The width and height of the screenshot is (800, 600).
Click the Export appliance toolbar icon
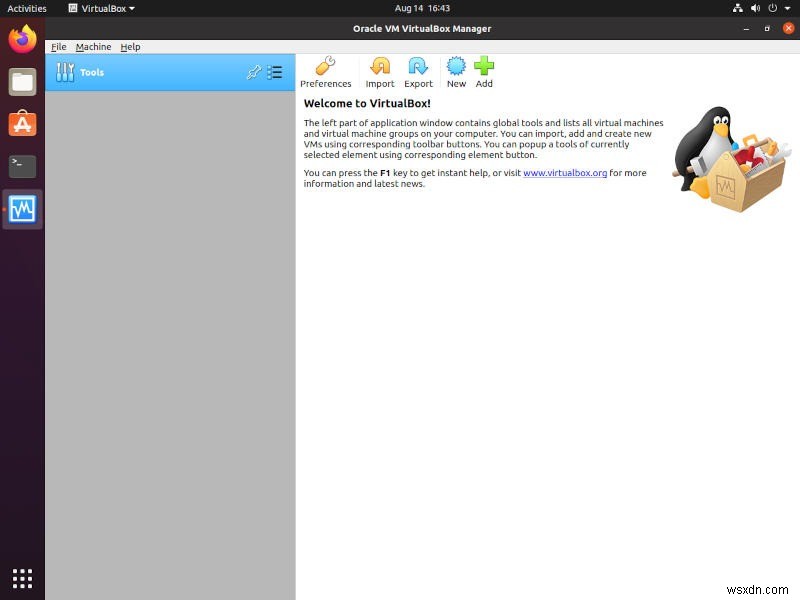pos(418,70)
